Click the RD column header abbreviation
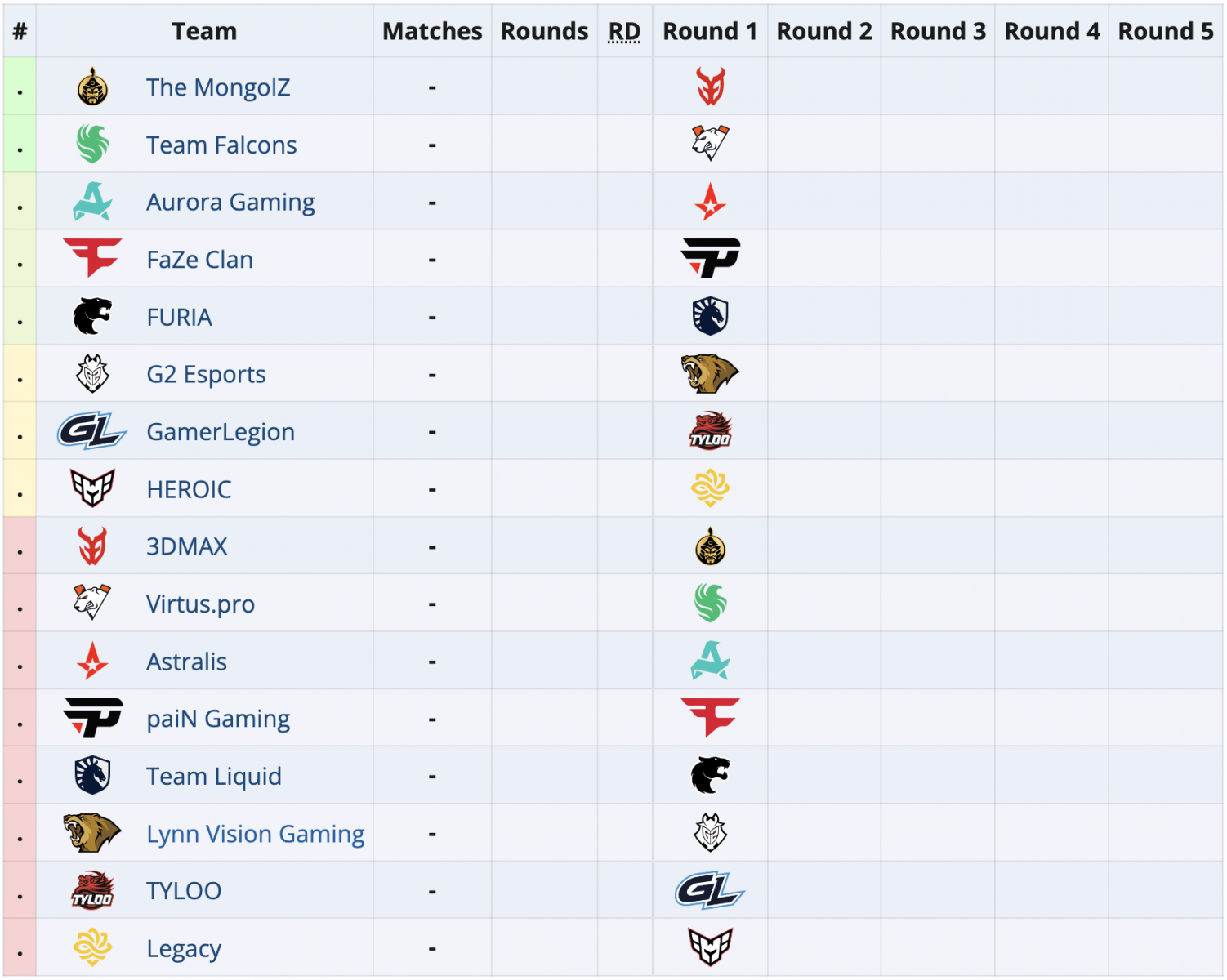Screen dimensions: 1227x980 point(624,31)
